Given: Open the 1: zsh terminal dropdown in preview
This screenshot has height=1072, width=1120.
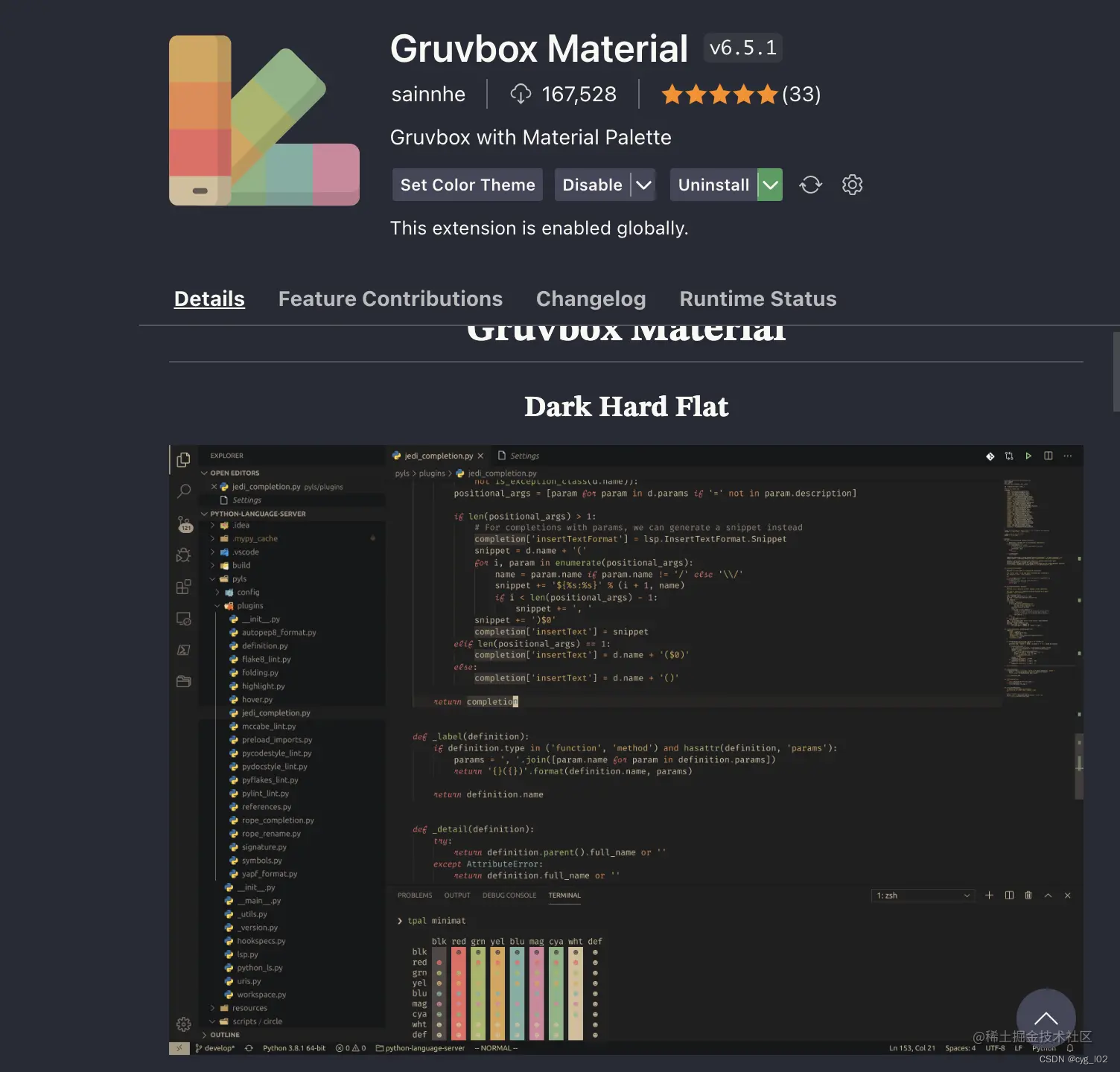Looking at the screenshot, I should coord(923,896).
